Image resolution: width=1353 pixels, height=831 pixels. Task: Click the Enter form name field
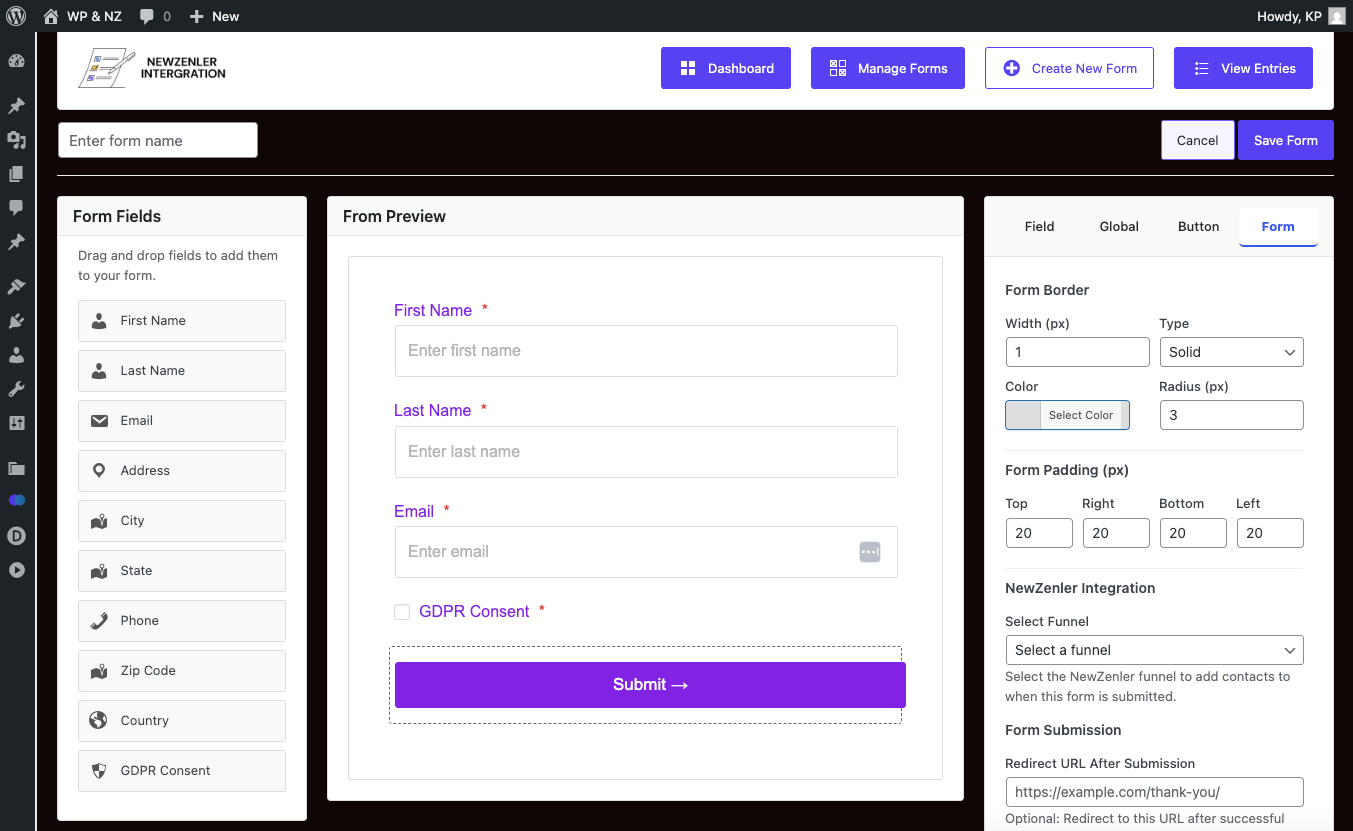click(x=158, y=141)
